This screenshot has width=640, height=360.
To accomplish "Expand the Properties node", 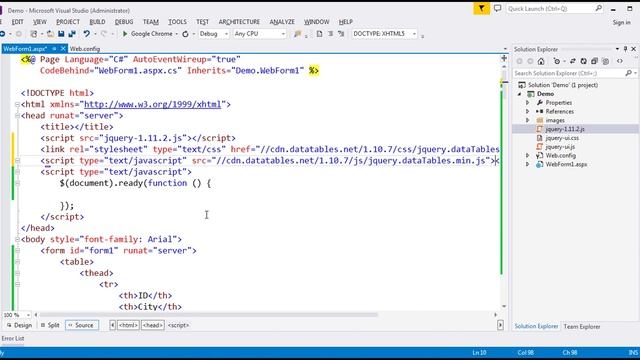I will [x=527, y=103].
